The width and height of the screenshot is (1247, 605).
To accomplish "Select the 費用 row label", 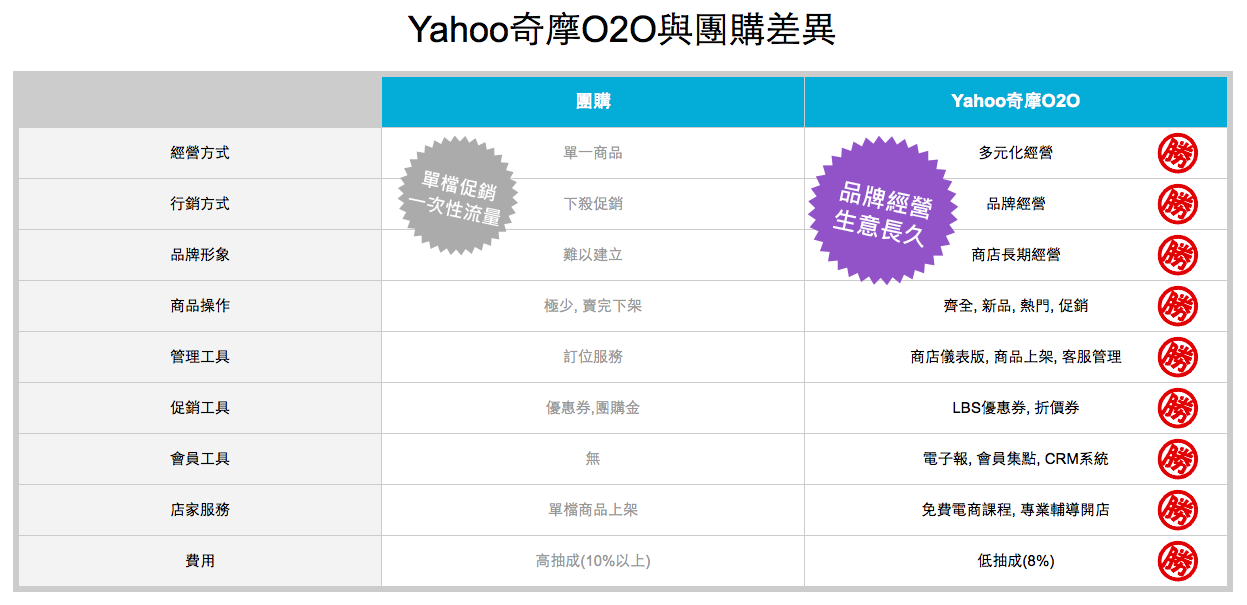I will [200, 561].
